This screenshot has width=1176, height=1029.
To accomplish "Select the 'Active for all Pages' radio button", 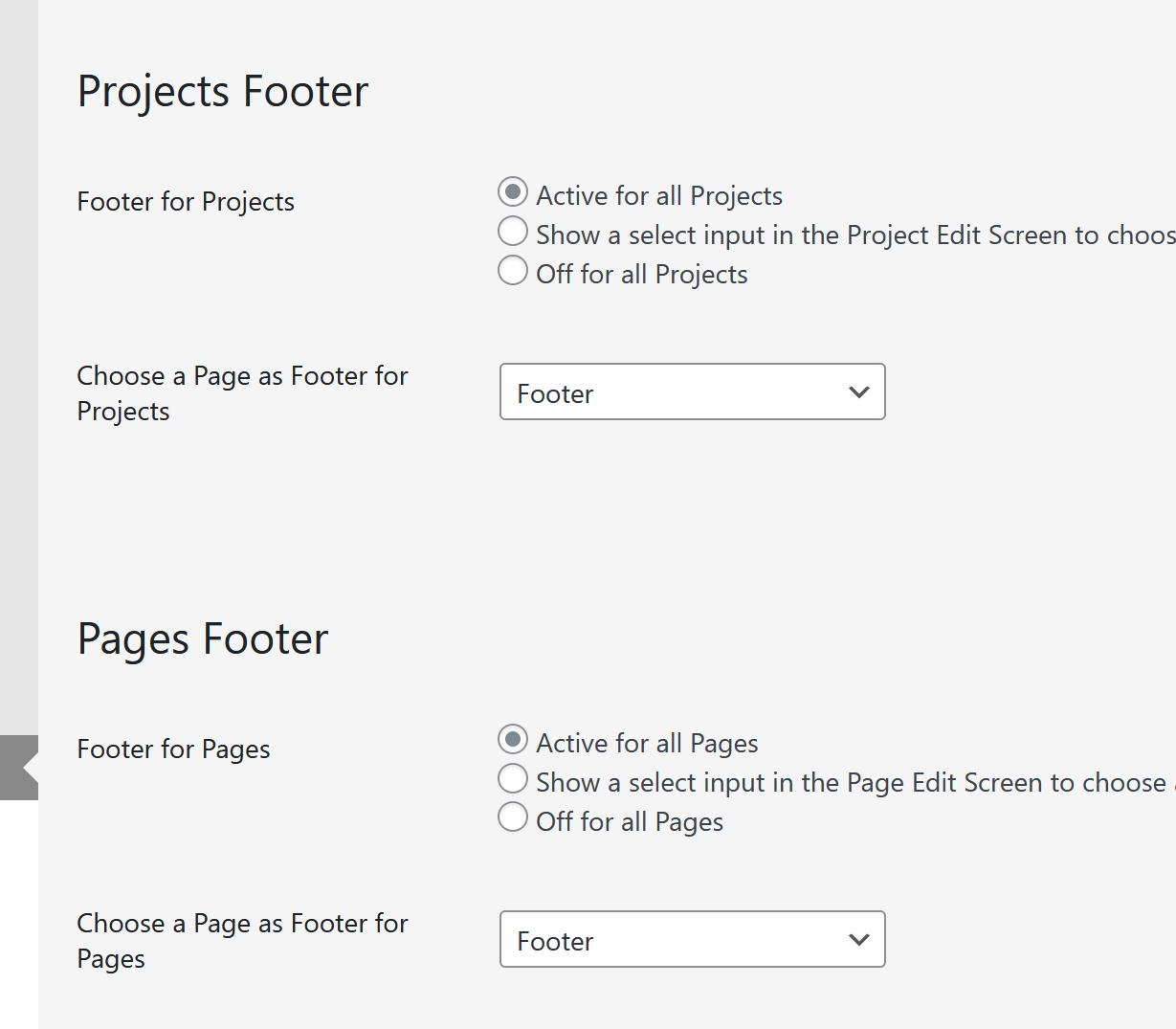I will 513,740.
